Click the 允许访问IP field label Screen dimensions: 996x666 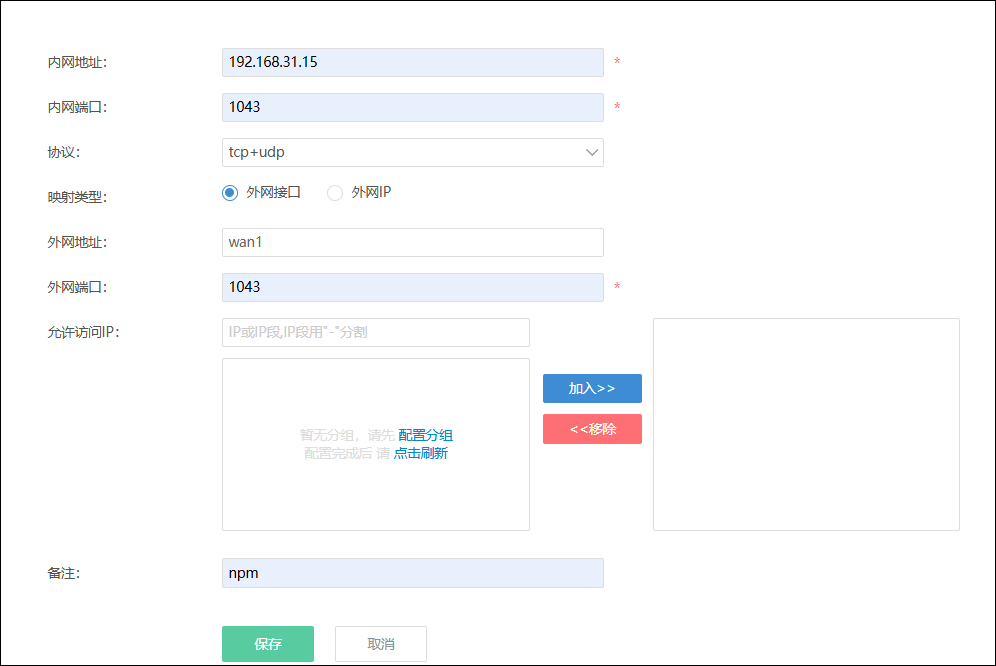[84, 333]
